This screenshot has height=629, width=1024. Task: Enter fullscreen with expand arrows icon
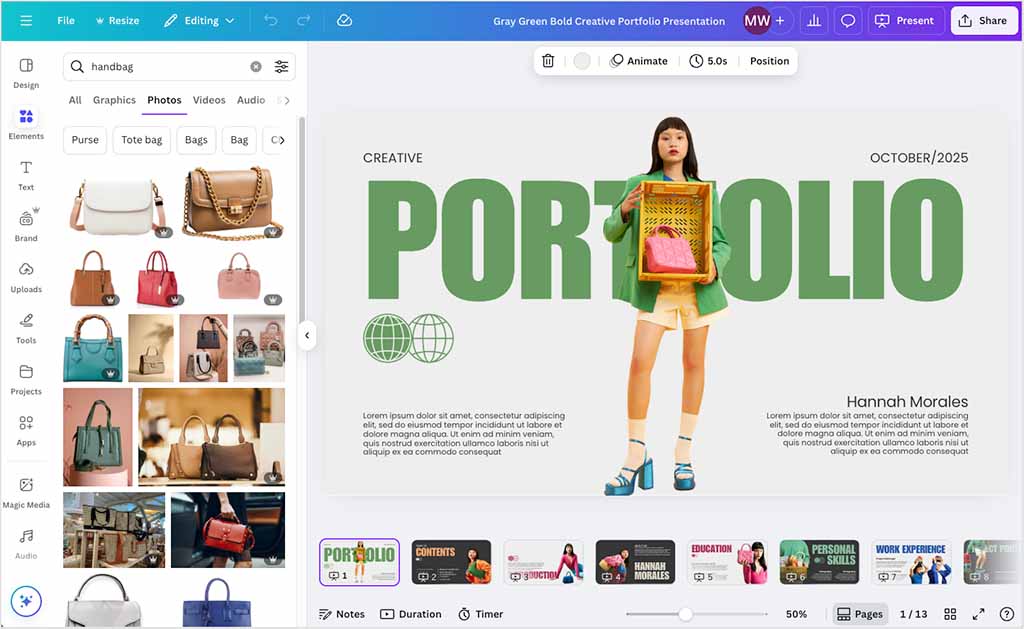978,614
